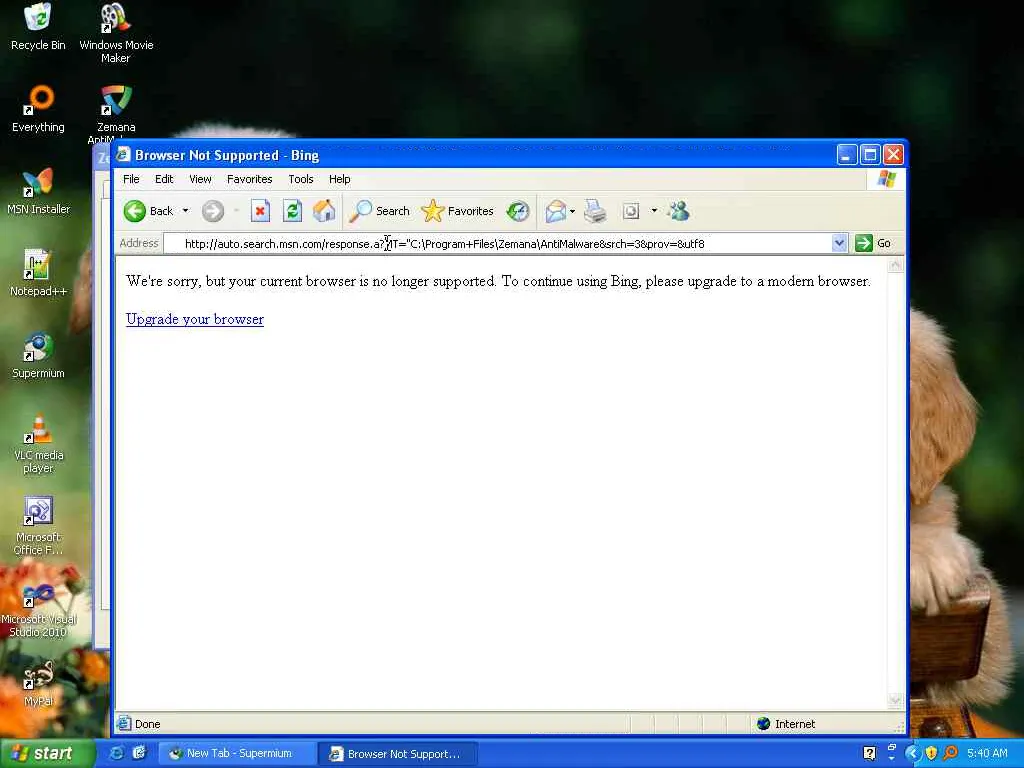
Task: Click Internet Explorer icon in title bar
Action: pyautogui.click(x=123, y=155)
